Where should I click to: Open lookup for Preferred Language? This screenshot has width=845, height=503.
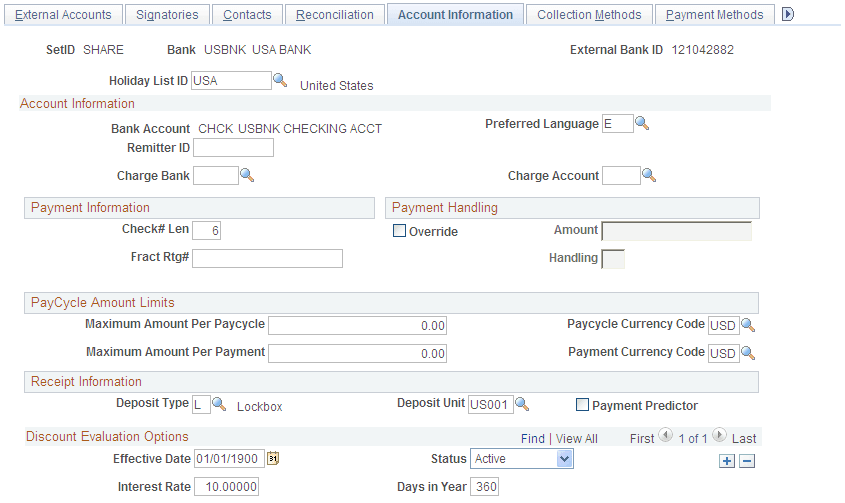point(642,123)
